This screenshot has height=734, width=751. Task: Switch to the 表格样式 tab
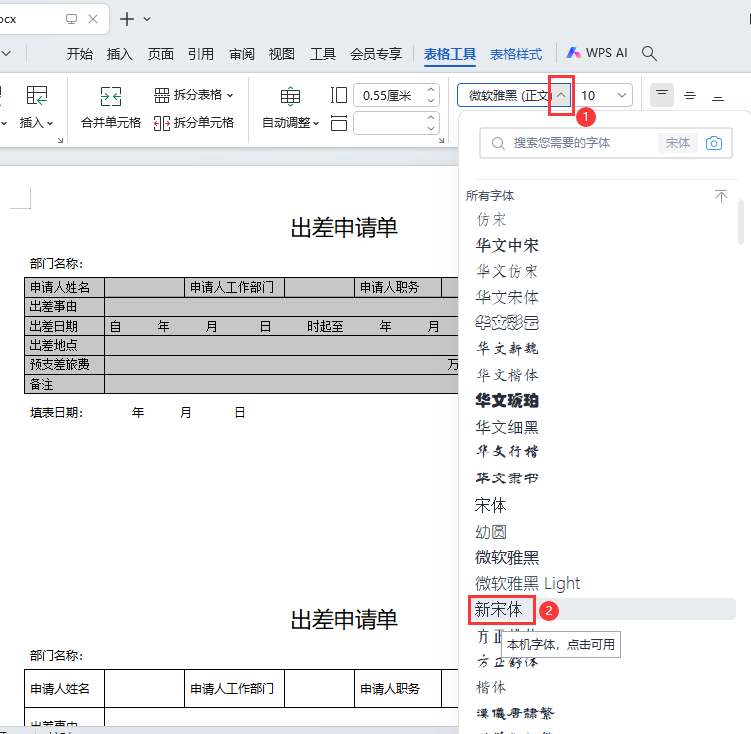tap(516, 54)
